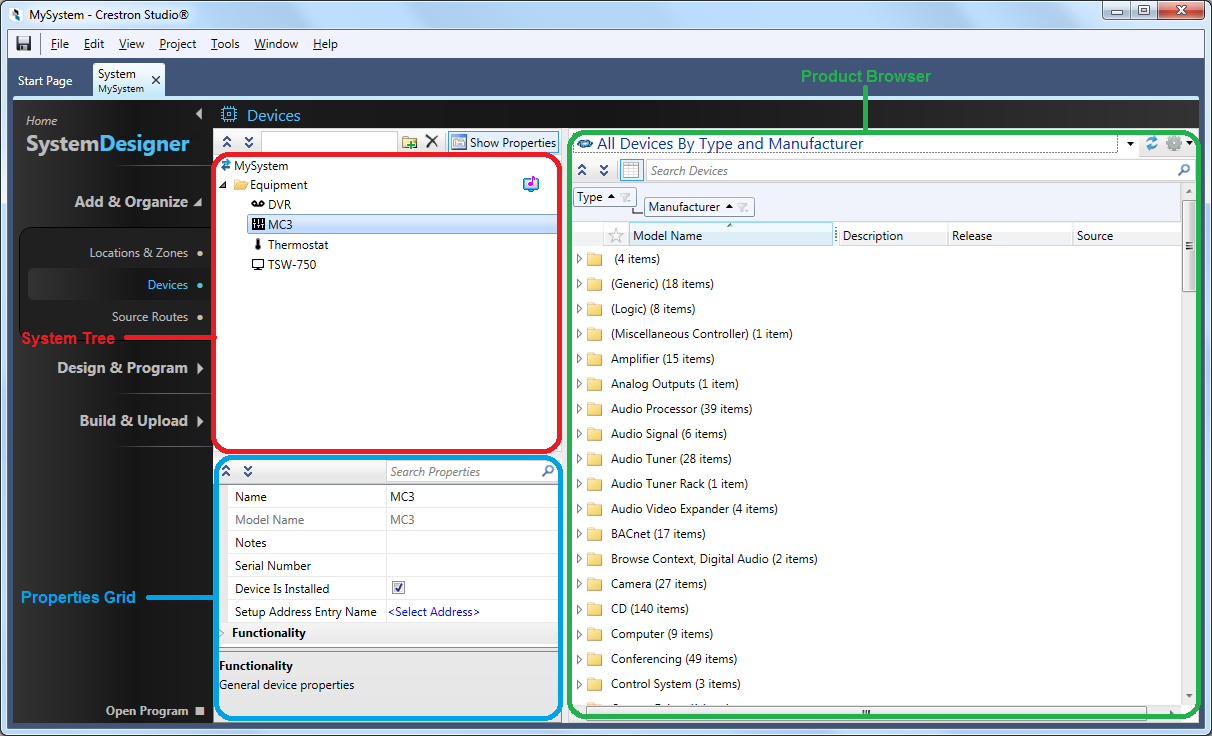The image size is (1212, 736).
Task: Switch to the Start Page tab
Action: 45,81
